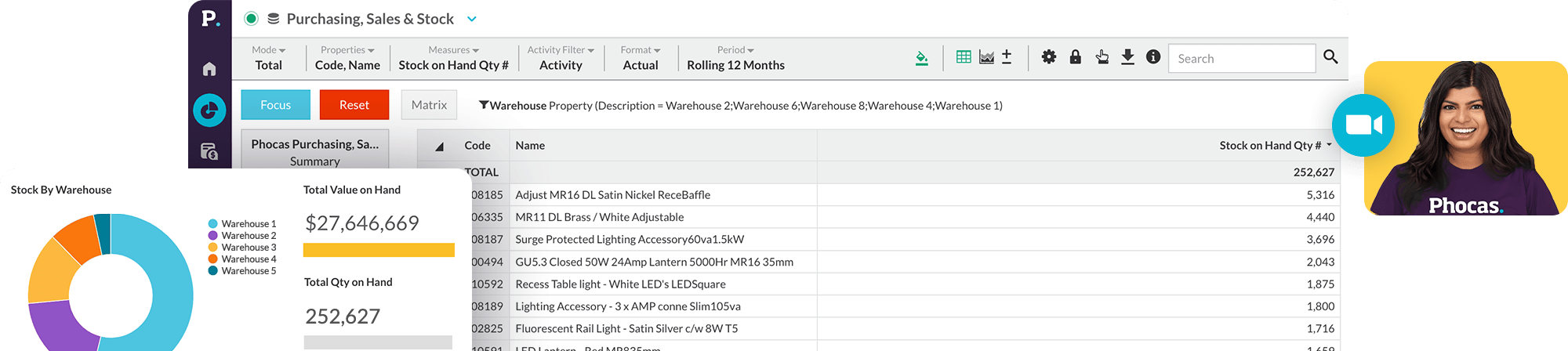This screenshot has width=1568, height=351.
Task: Click the red Reset button
Action: click(354, 105)
